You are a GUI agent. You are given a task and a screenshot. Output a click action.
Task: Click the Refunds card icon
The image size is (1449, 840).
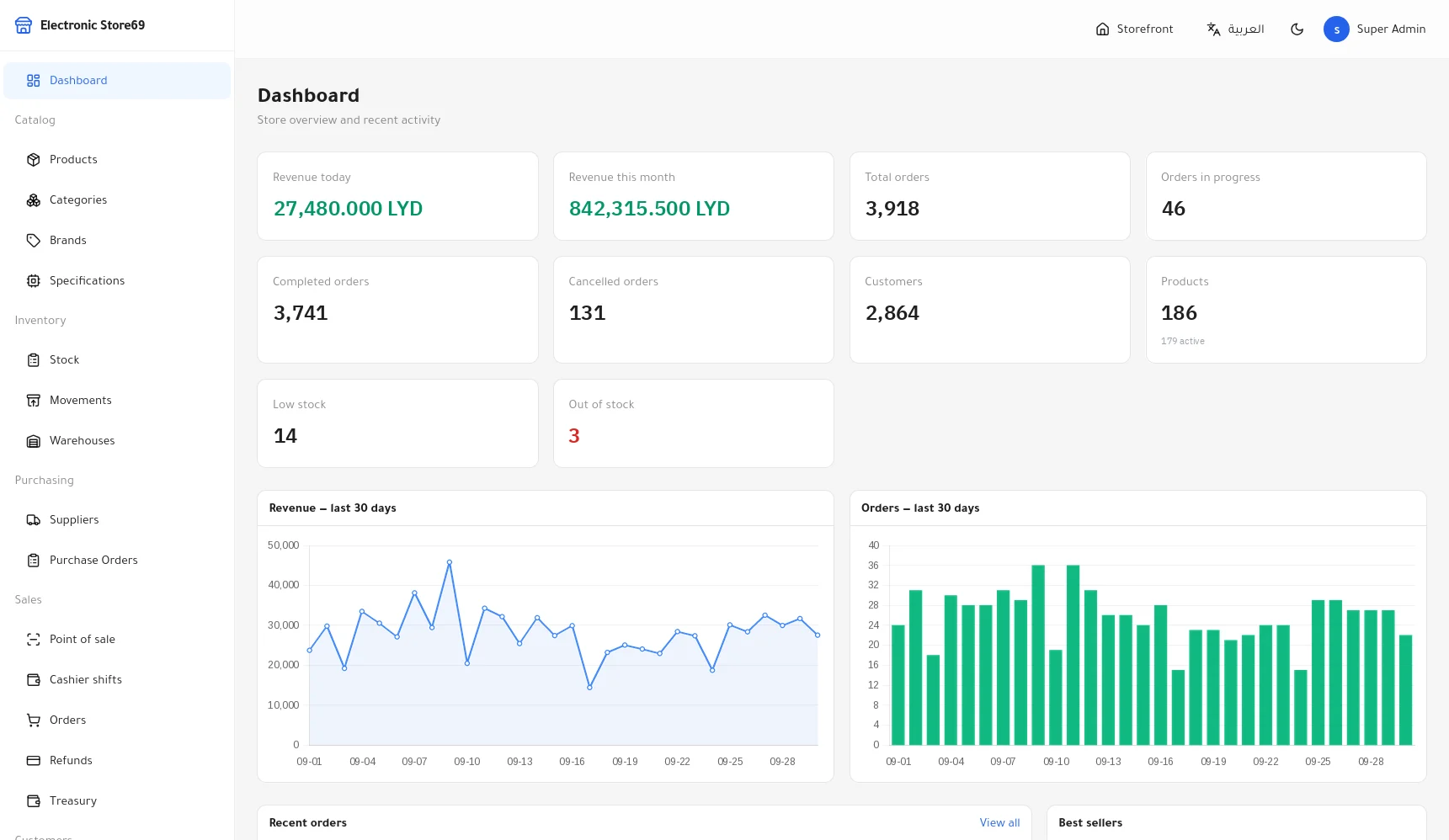point(34,761)
